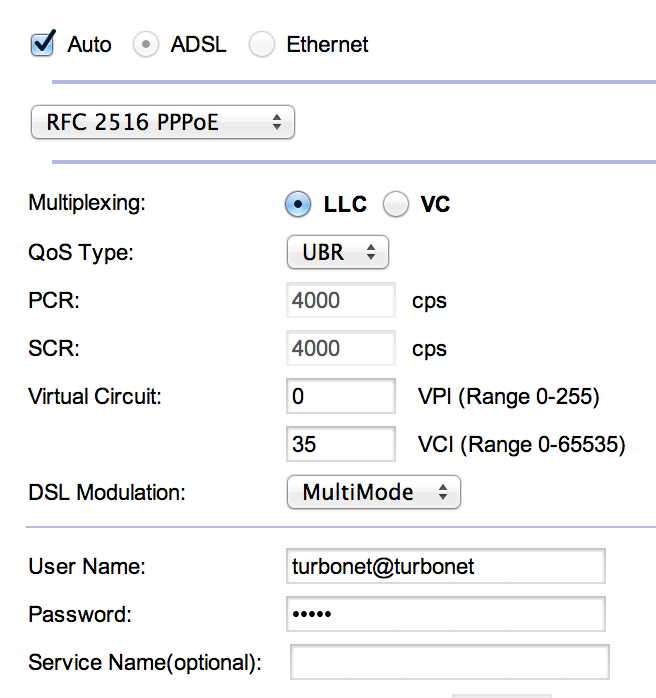The image size is (656, 698).
Task: Click the ADSL label text
Action: pos(198,45)
